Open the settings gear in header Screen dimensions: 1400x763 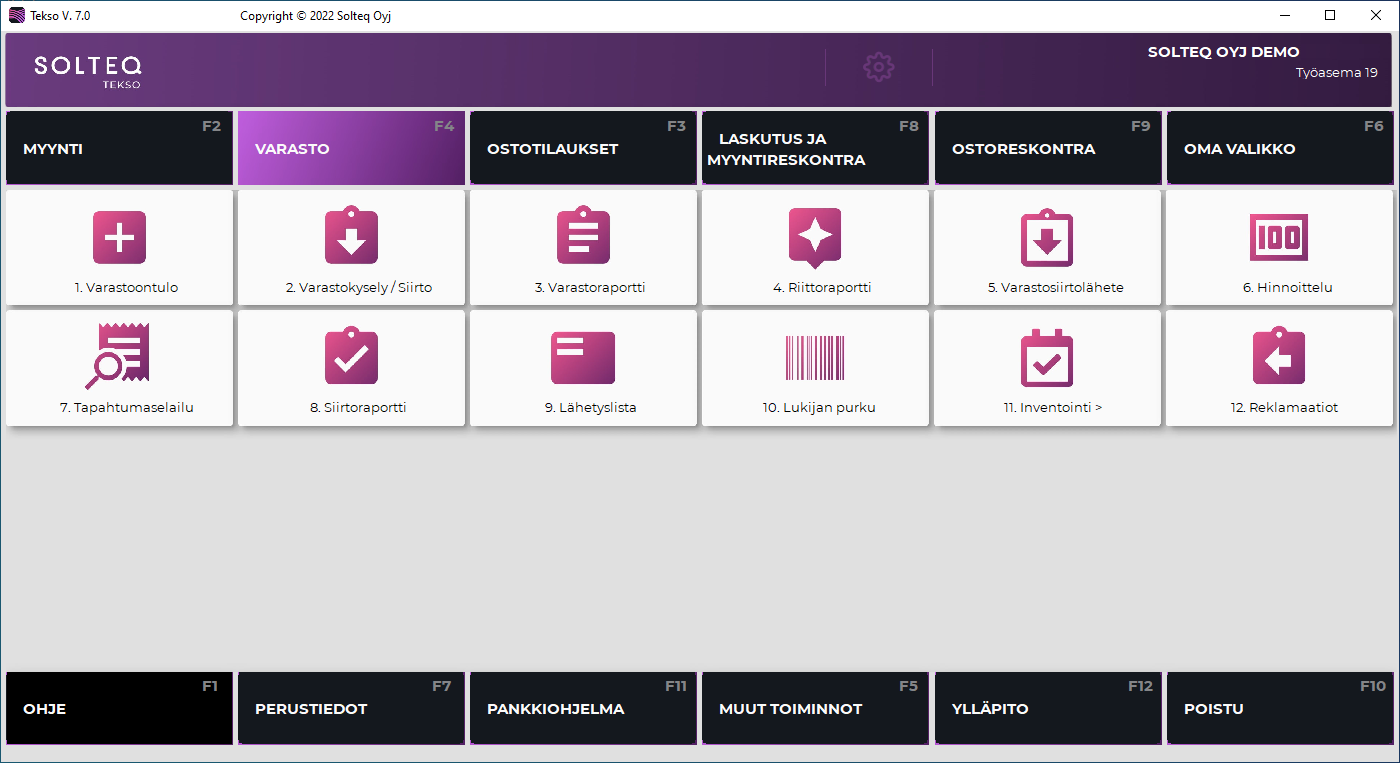(878, 67)
